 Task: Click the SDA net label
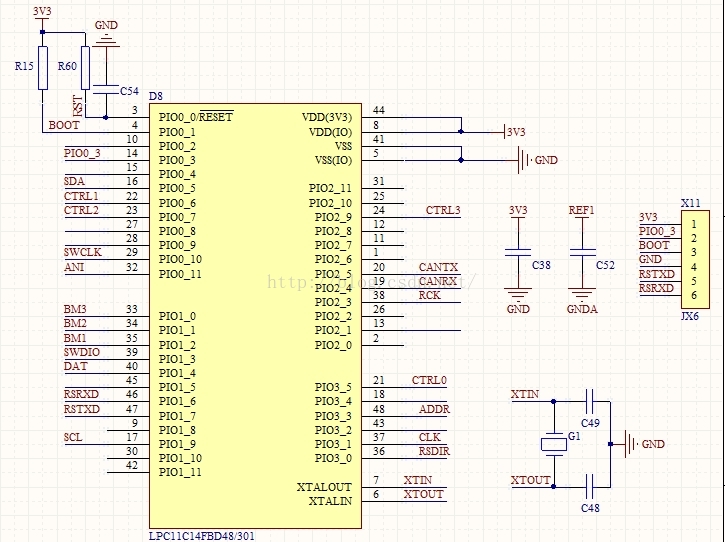click(74, 181)
